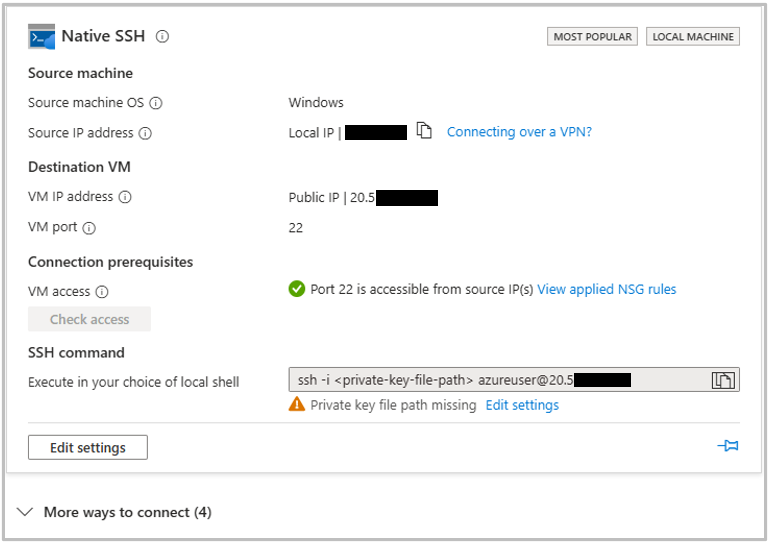Click info icon beside Source IP address
768x542 pixels.
(145, 133)
